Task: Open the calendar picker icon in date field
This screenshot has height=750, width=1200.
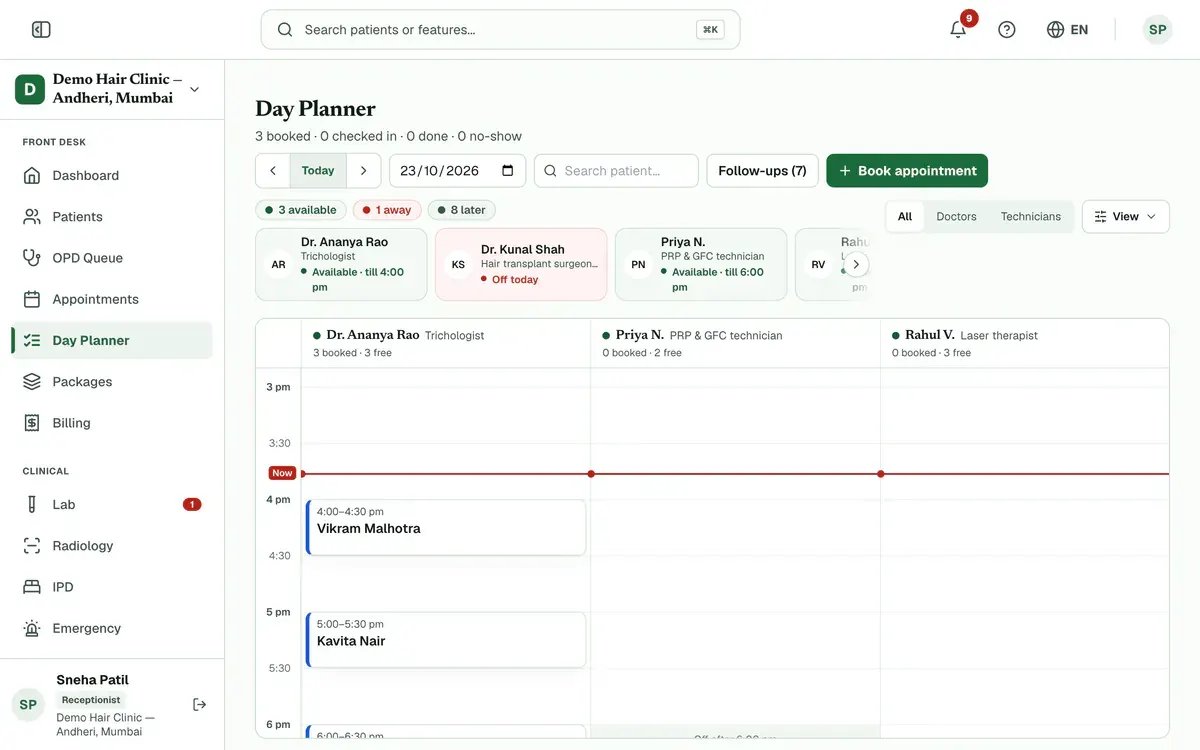Action: pyautogui.click(x=508, y=171)
